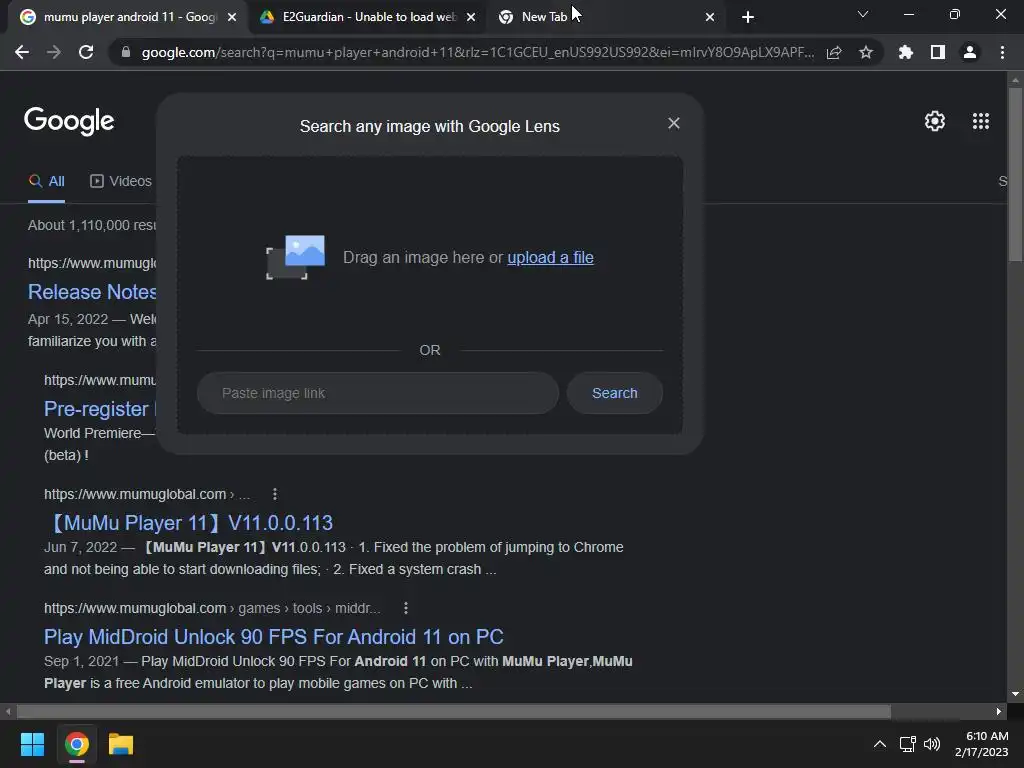Click the scroll down arrow of vertical scrollbar
Image resolution: width=1024 pixels, height=768 pixels.
[1015, 694]
